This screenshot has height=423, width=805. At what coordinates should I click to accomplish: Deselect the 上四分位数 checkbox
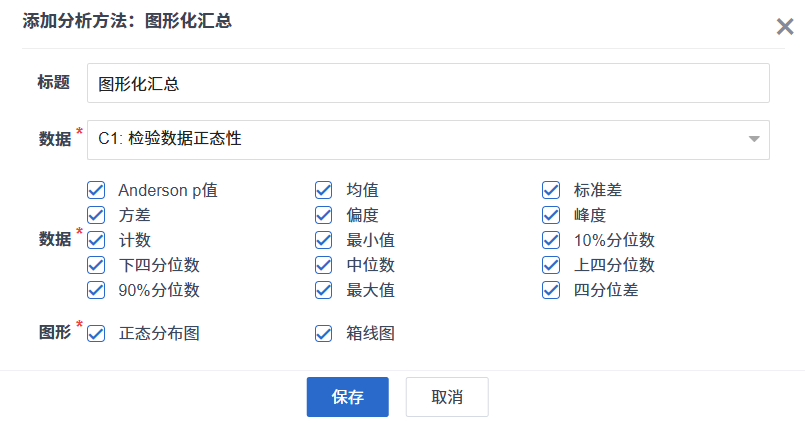coord(551,265)
